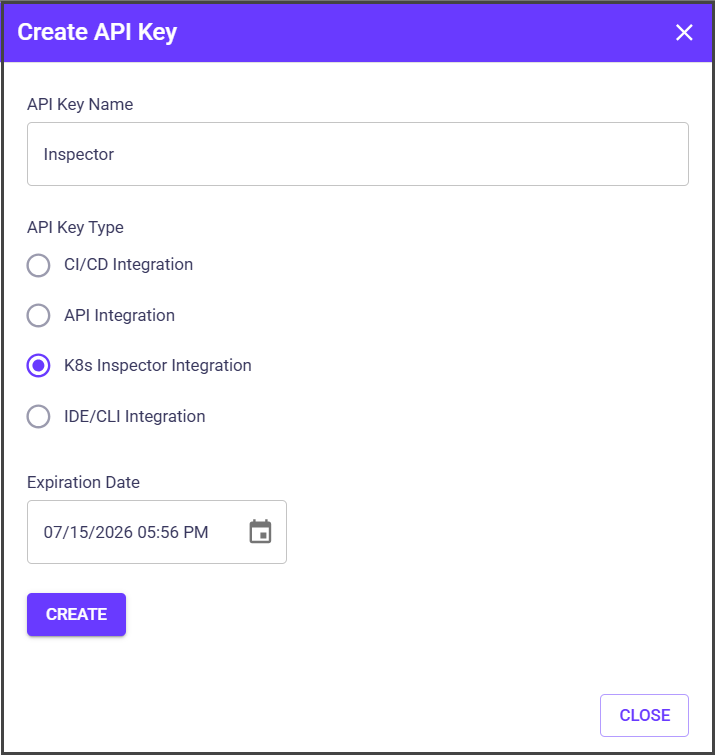Click the K8s Inspector Integration label text
This screenshot has height=755, width=715.
157,366
